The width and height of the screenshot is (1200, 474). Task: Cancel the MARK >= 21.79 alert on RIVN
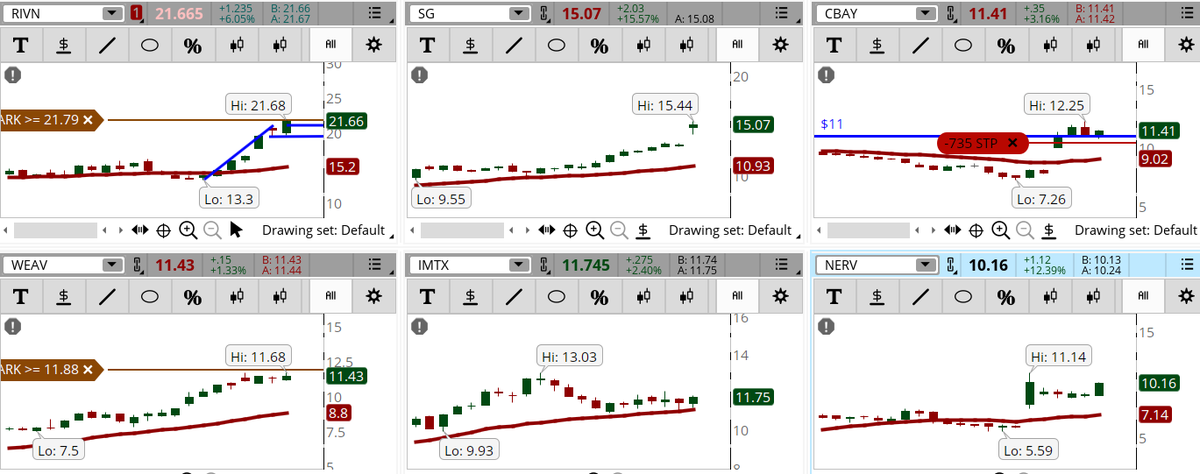(x=88, y=120)
